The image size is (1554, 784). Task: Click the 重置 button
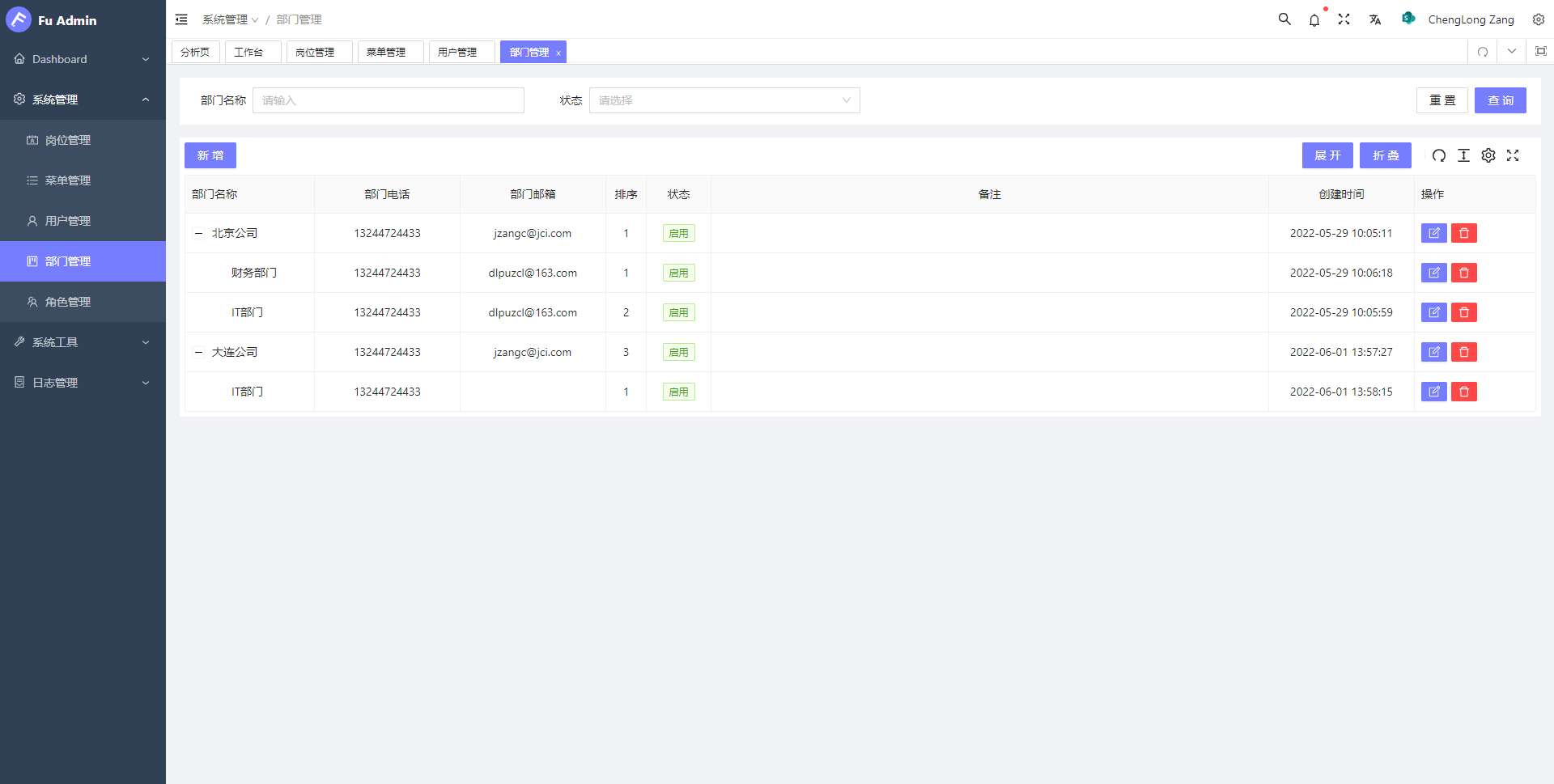click(1442, 100)
